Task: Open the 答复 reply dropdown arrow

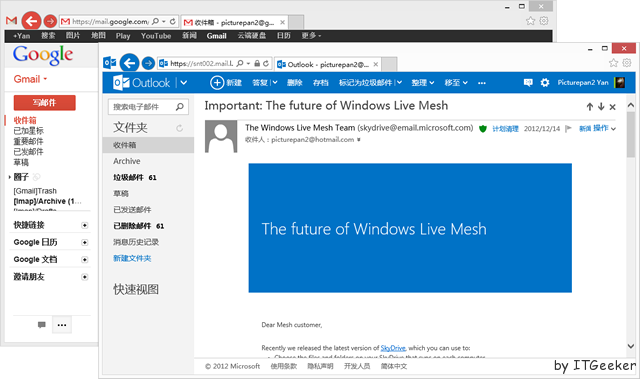Action: tap(275, 83)
